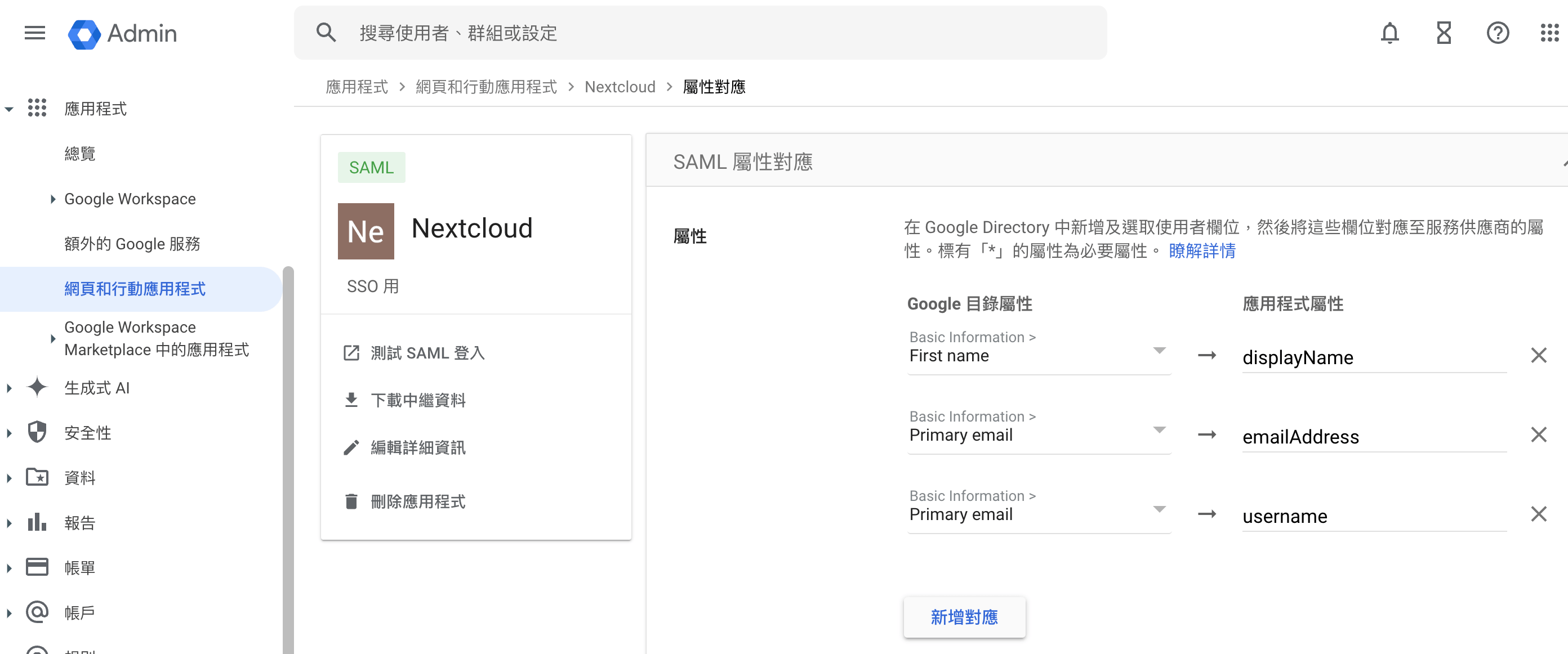1568x654 pixels.
Task: Select 總覽 in the sidebar
Action: pyautogui.click(x=80, y=154)
